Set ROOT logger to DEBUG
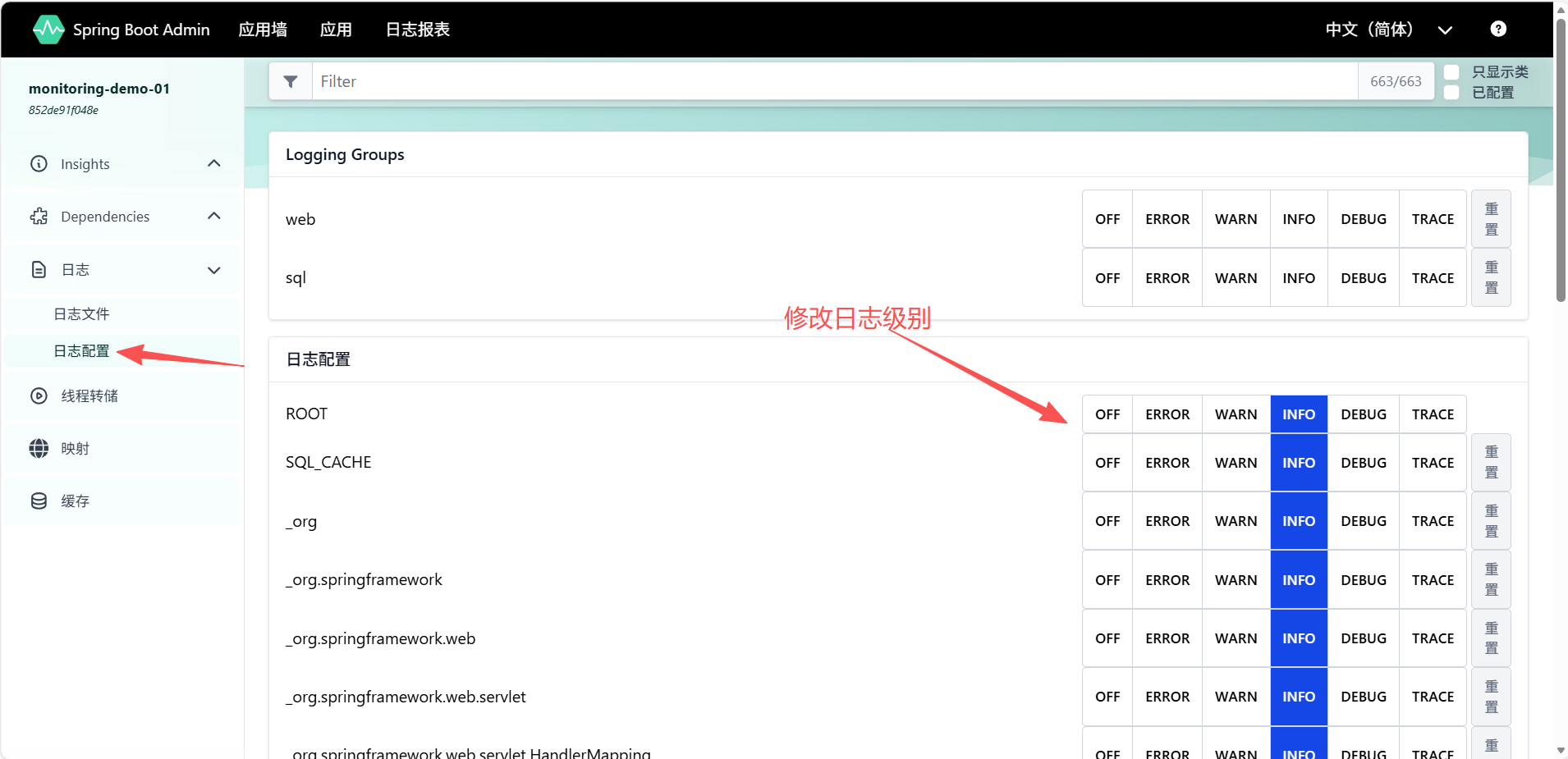This screenshot has width=1568, height=759. 1364,414
